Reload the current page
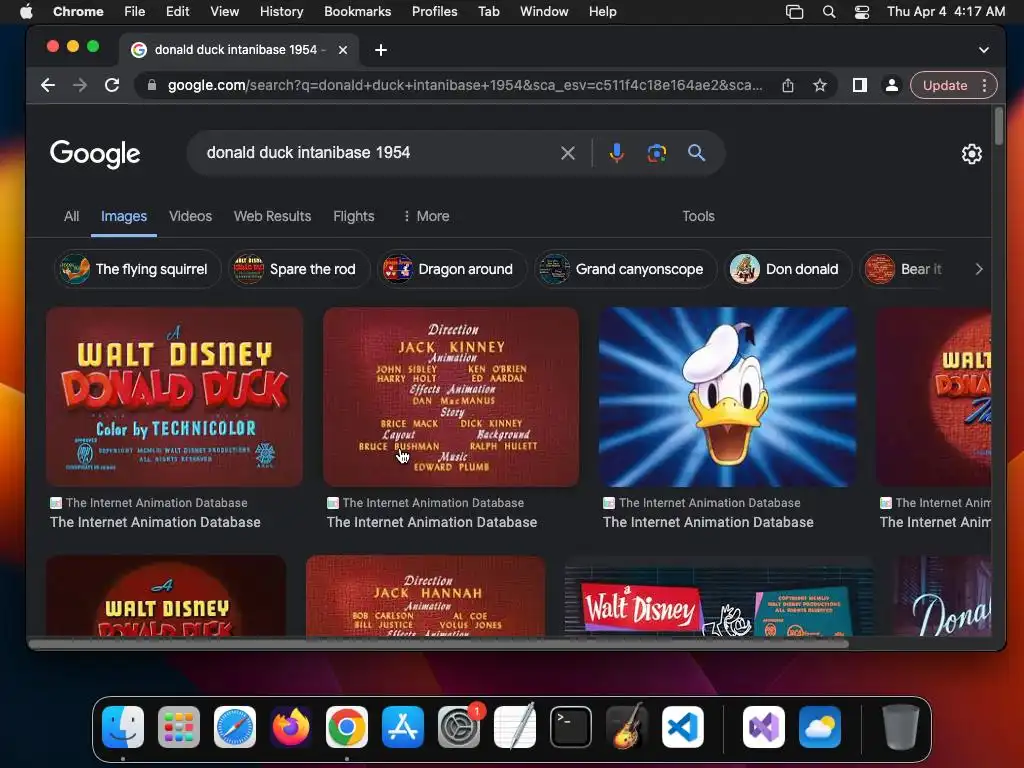 (112, 86)
